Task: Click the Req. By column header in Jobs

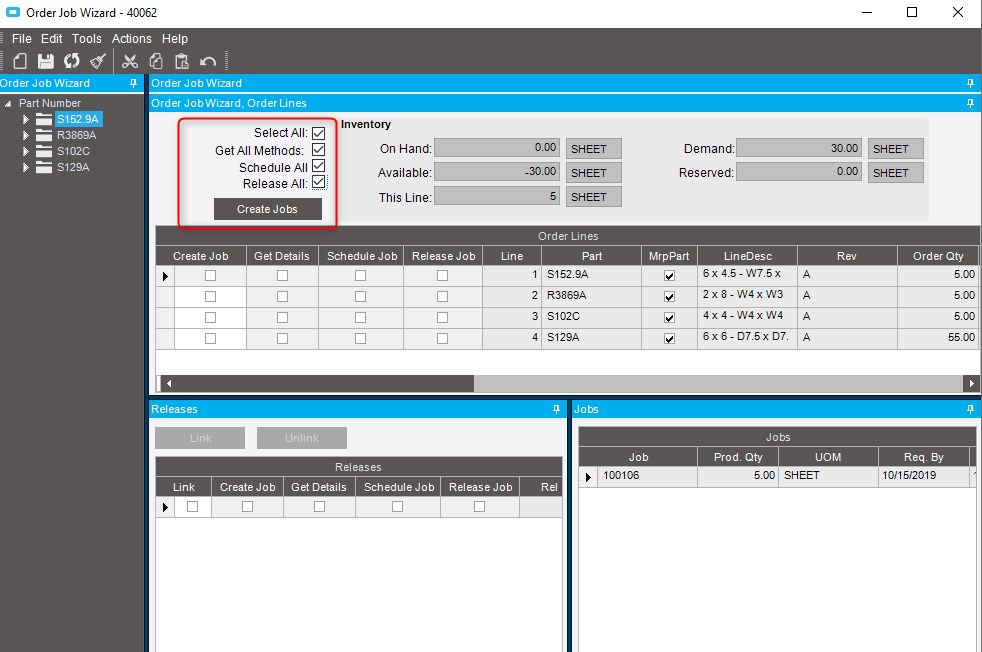Action: coord(923,457)
